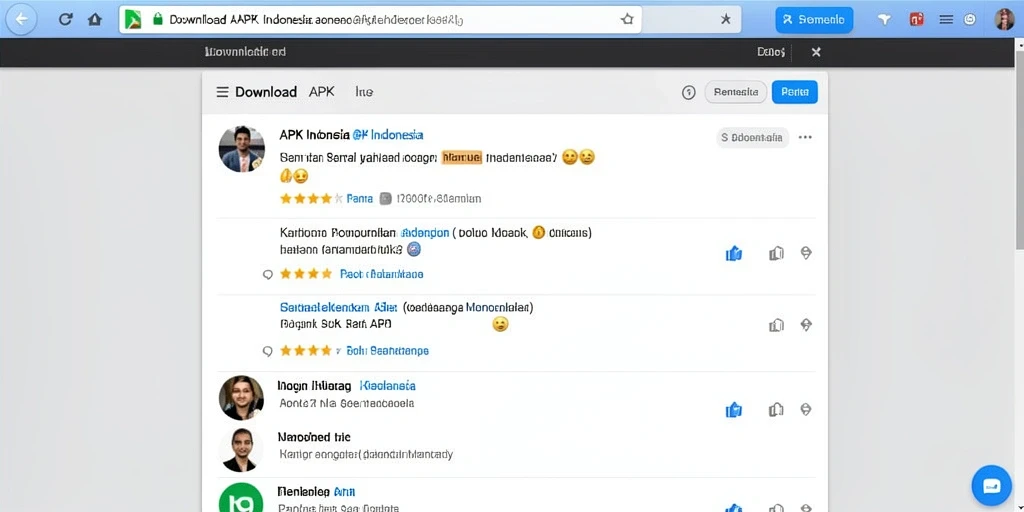Like the Kartiome review with thumbs-up

pos(734,253)
